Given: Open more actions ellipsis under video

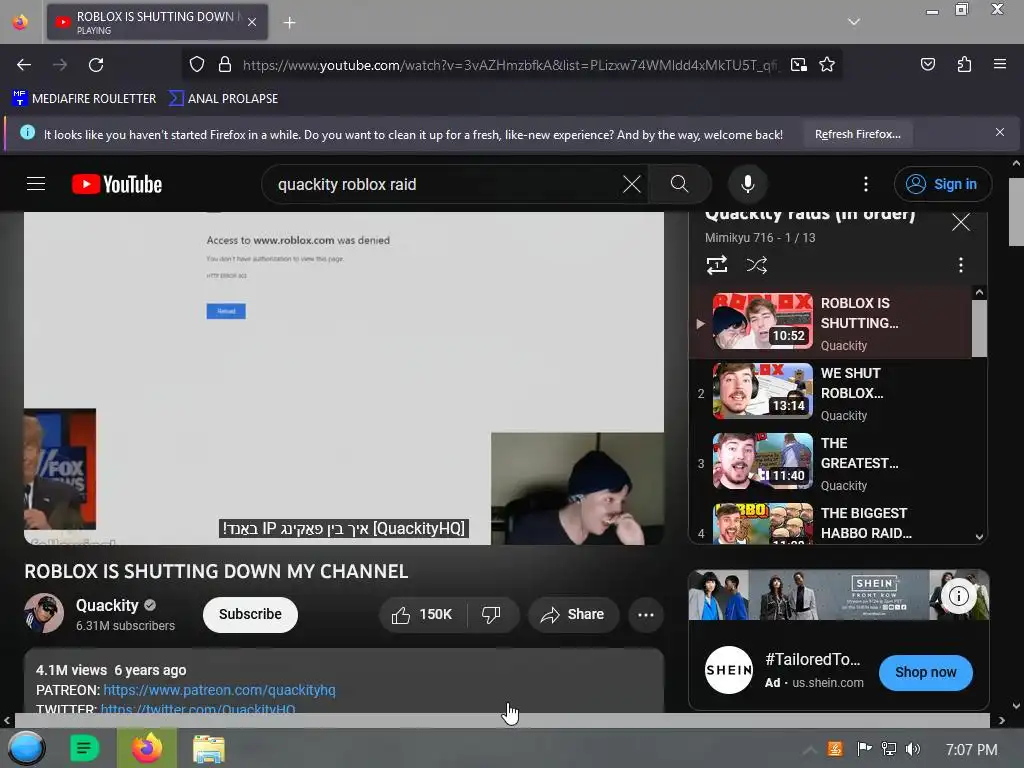Looking at the screenshot, I should coord(646,615).
